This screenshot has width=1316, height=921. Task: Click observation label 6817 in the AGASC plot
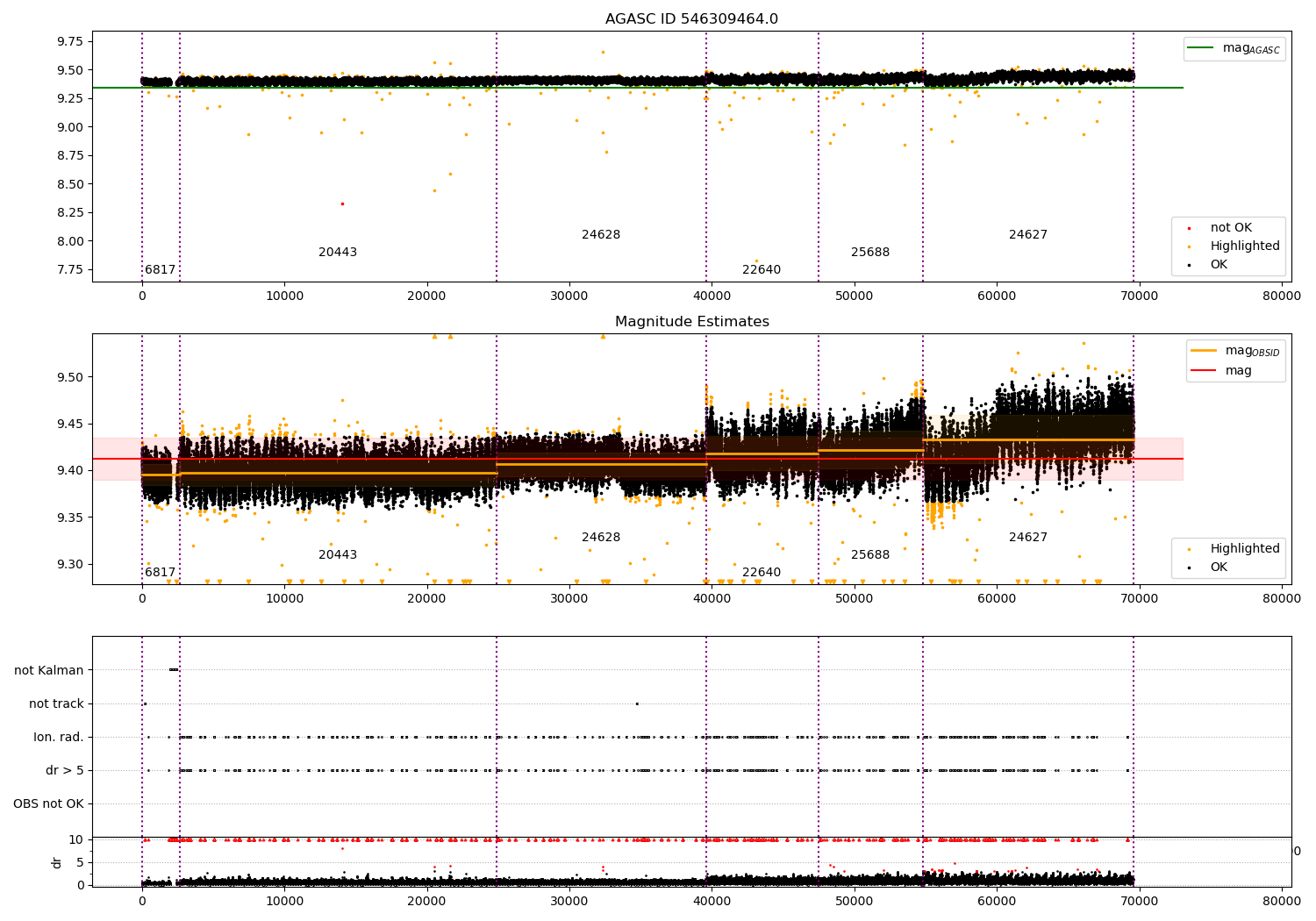(161, 269)
